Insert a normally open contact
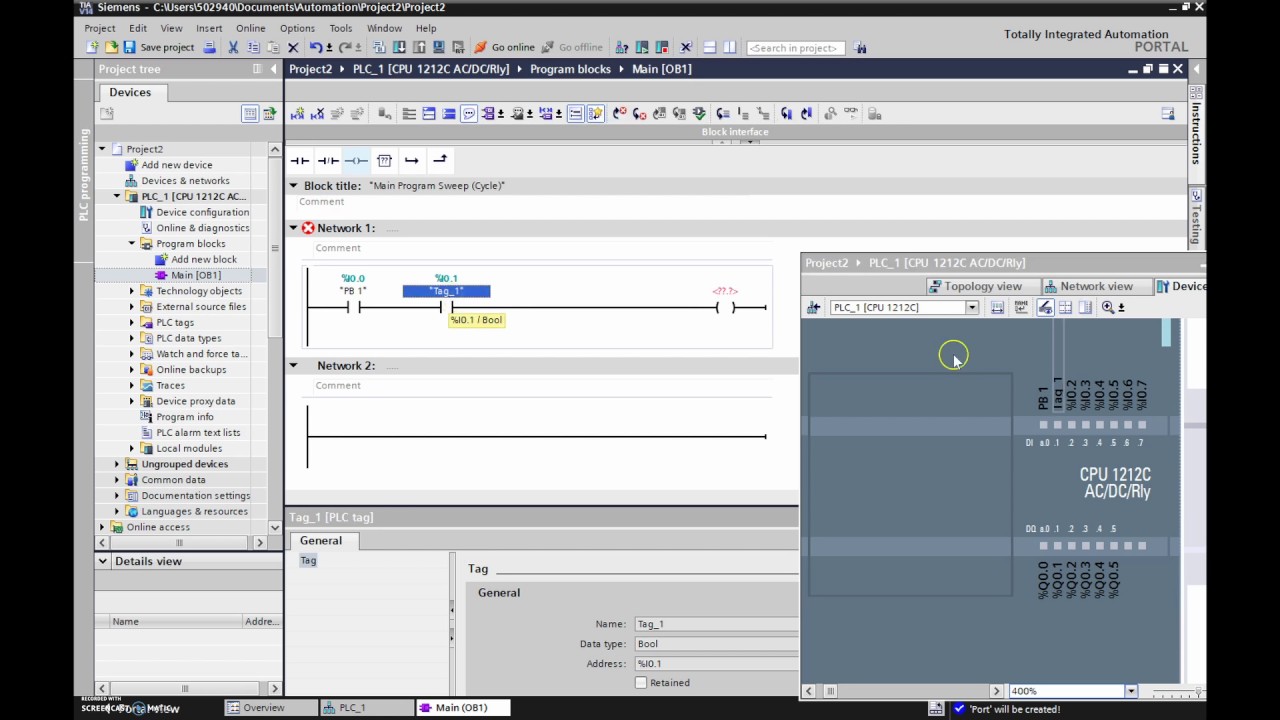The width and height of the screenshot is (1280, 720). pyautogui.click(x=300, y=160)
